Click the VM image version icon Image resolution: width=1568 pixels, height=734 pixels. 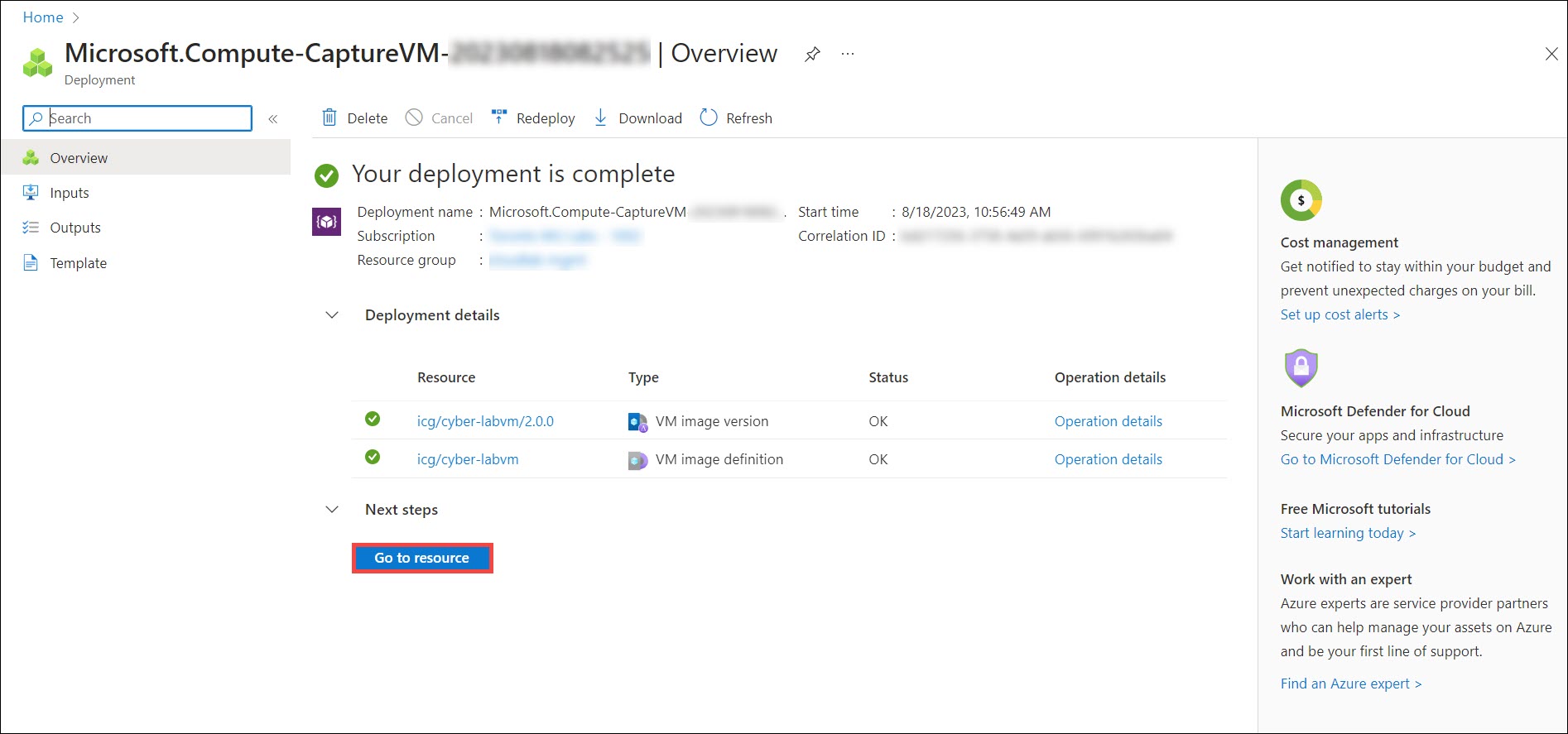coord(637,422)
